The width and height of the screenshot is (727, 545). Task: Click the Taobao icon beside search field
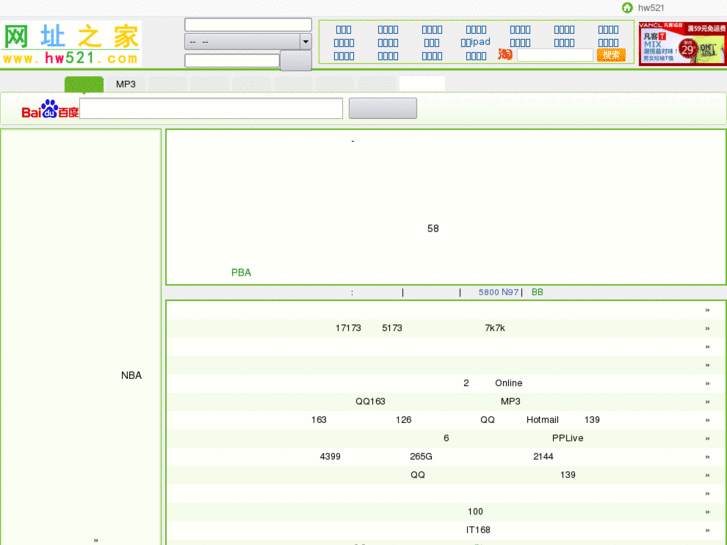pos(505,55)
